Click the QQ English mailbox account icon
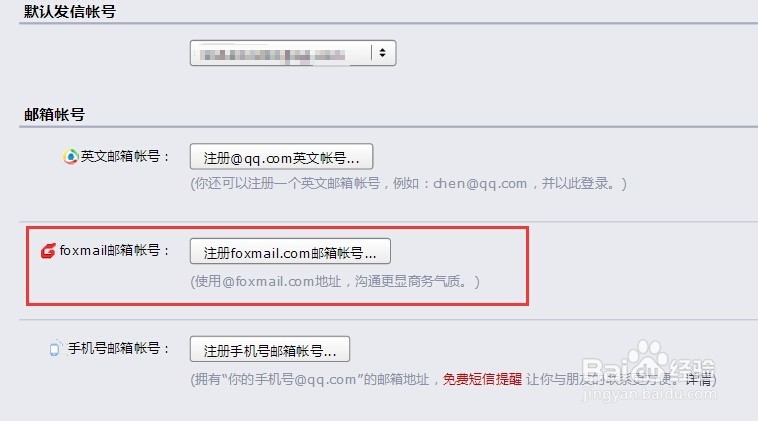This screenshot has height=421, width=758. coord(70,157)
